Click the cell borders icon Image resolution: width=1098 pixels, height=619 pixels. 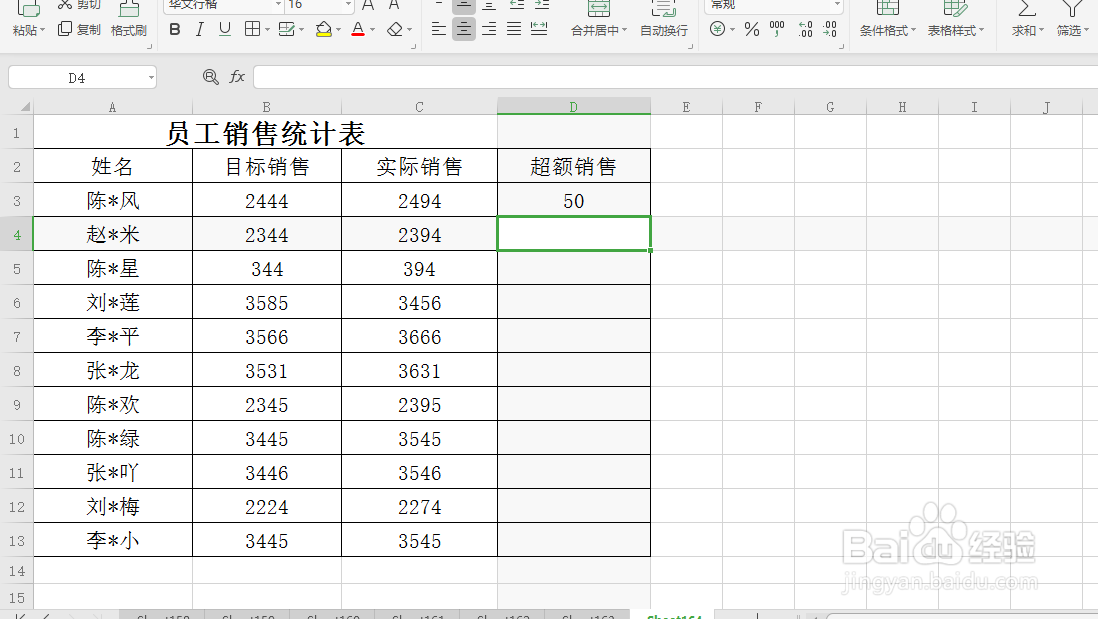252,29
